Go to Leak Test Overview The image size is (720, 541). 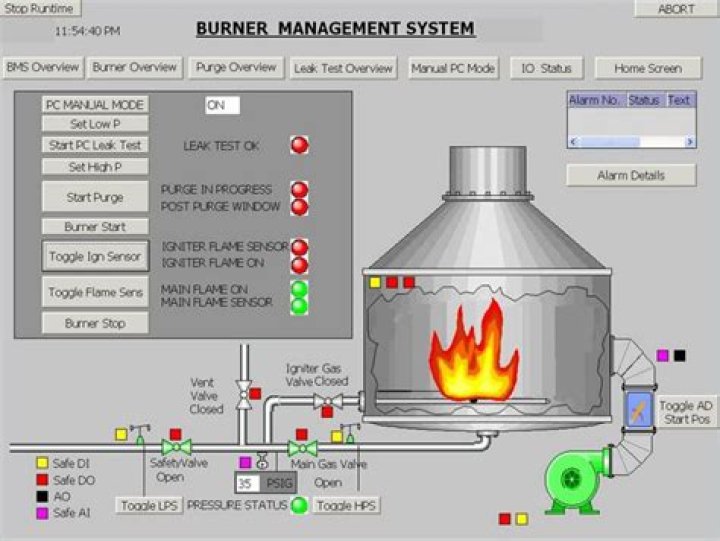click(x=343, y=68)
